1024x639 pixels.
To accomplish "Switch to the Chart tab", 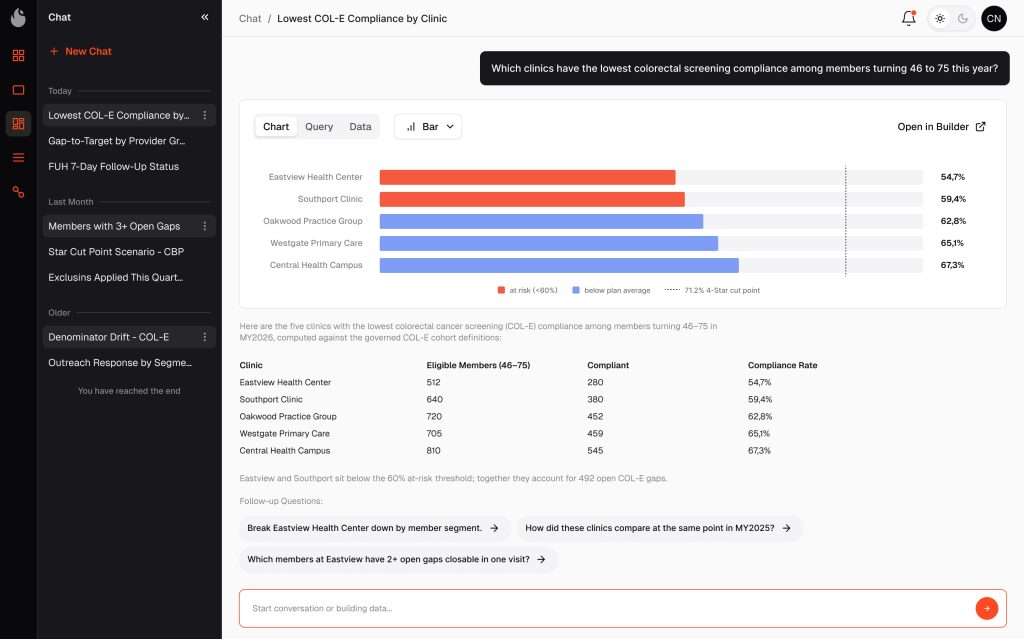I will [x=276, y=127].
